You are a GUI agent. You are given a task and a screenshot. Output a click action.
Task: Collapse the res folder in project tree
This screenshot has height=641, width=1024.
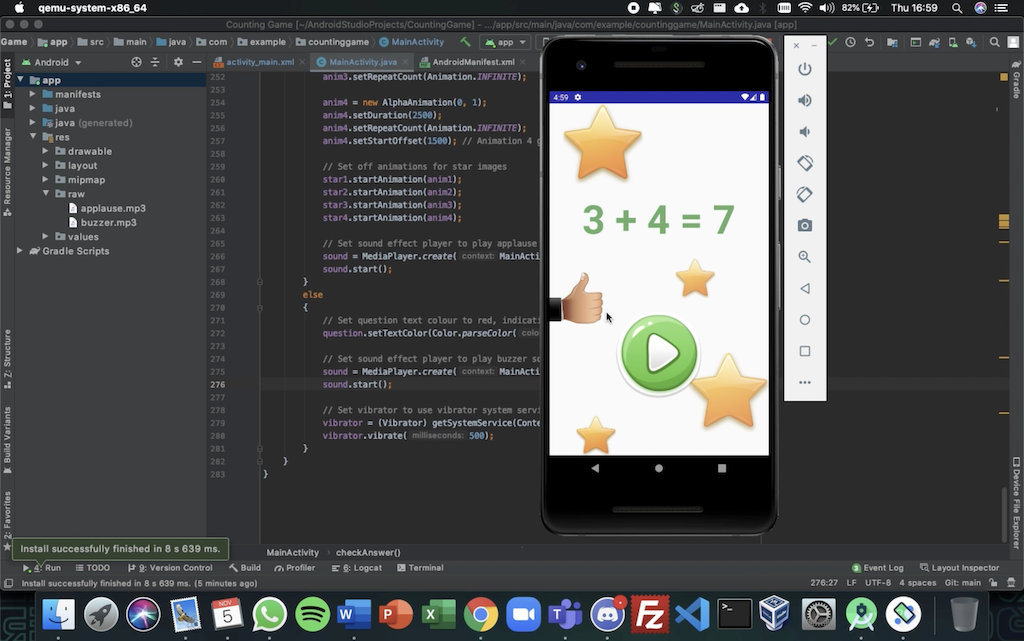(33, 137)
